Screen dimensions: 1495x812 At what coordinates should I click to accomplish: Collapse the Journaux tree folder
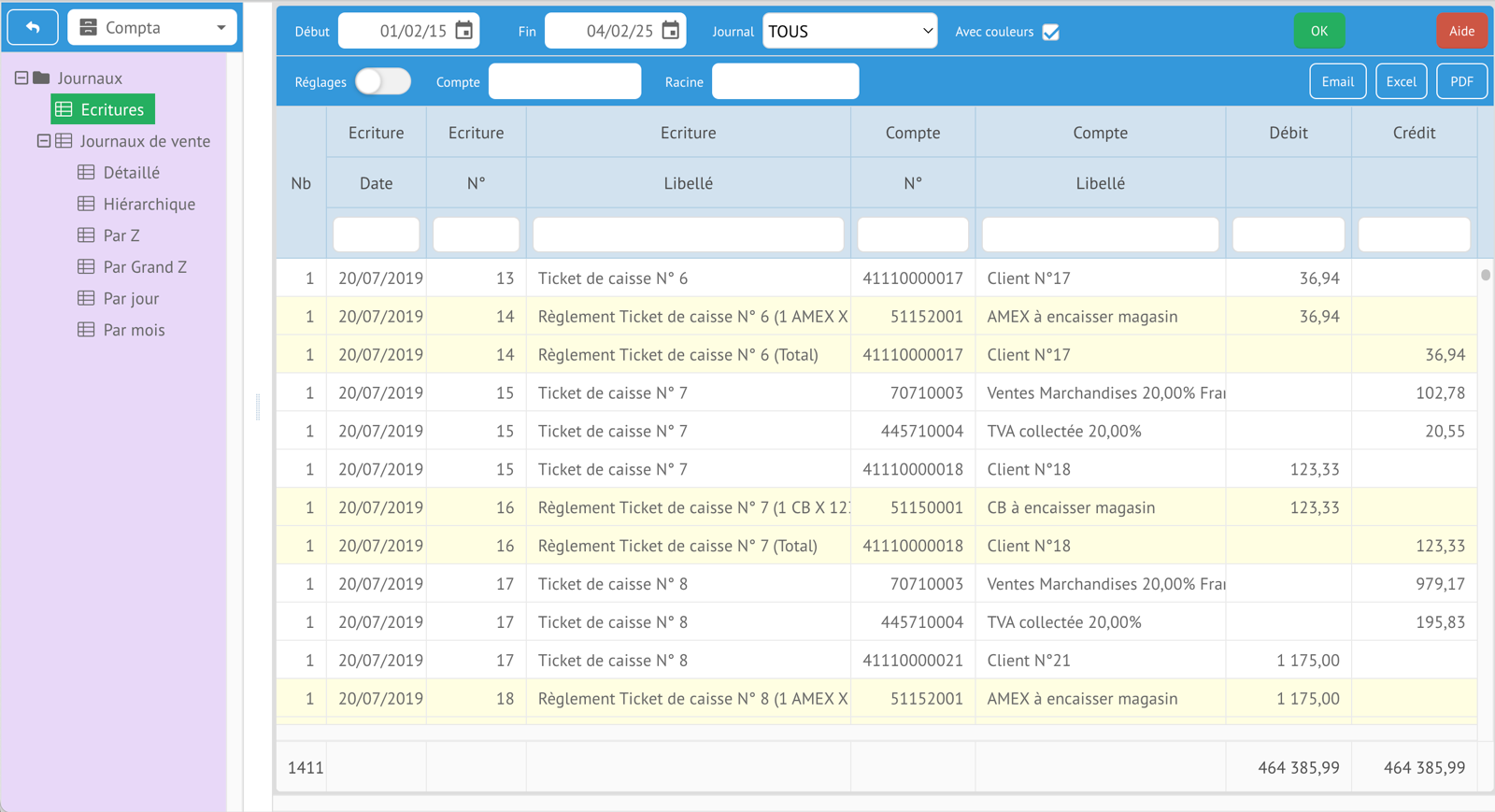coord(21,78)
